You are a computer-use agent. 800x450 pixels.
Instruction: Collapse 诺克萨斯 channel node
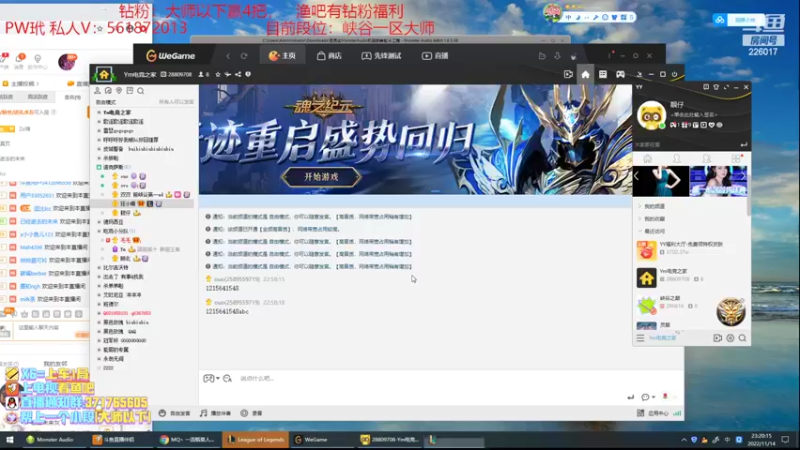(99, 167)
